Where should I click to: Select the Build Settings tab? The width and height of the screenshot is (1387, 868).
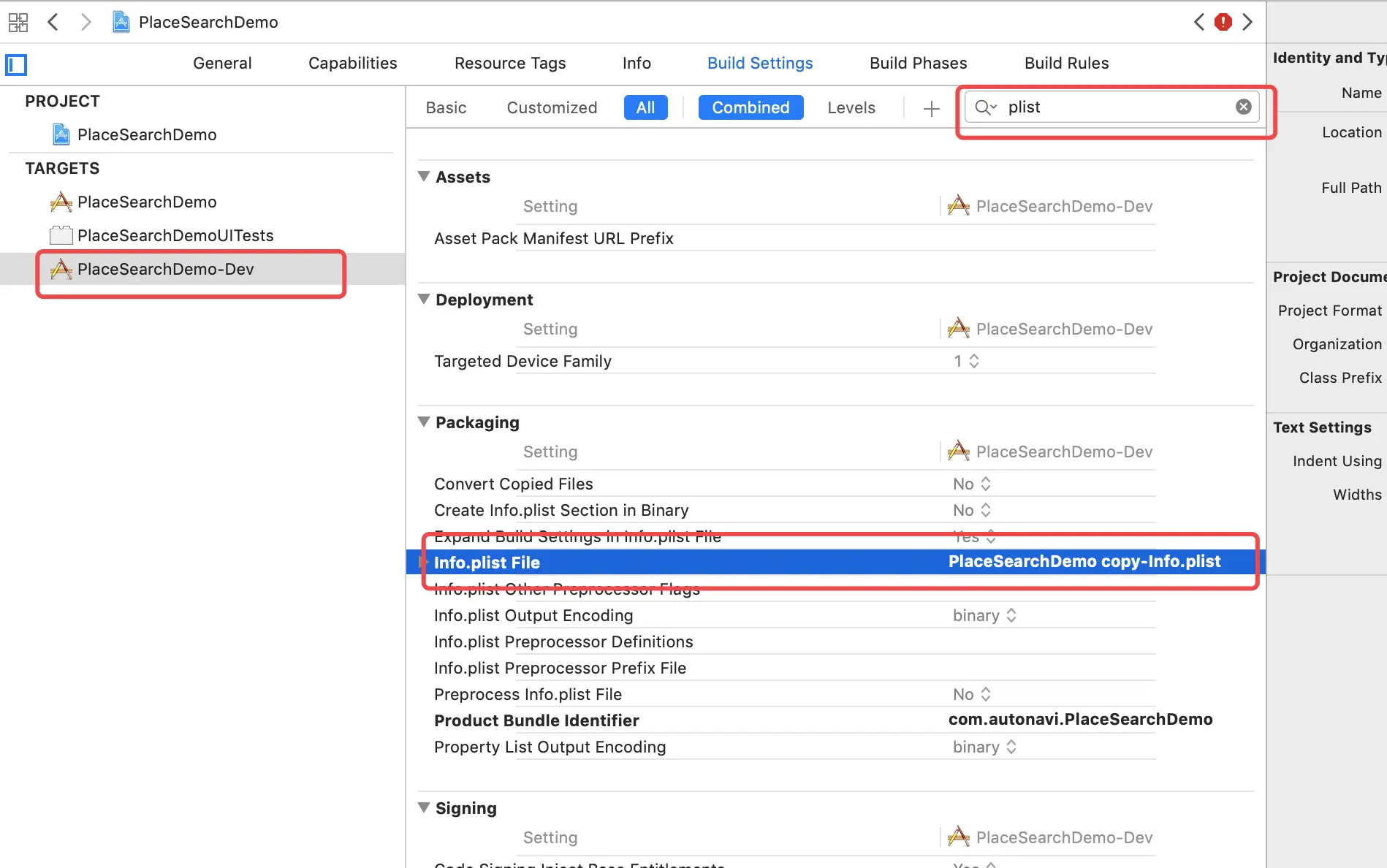click(x=760, y=64)
